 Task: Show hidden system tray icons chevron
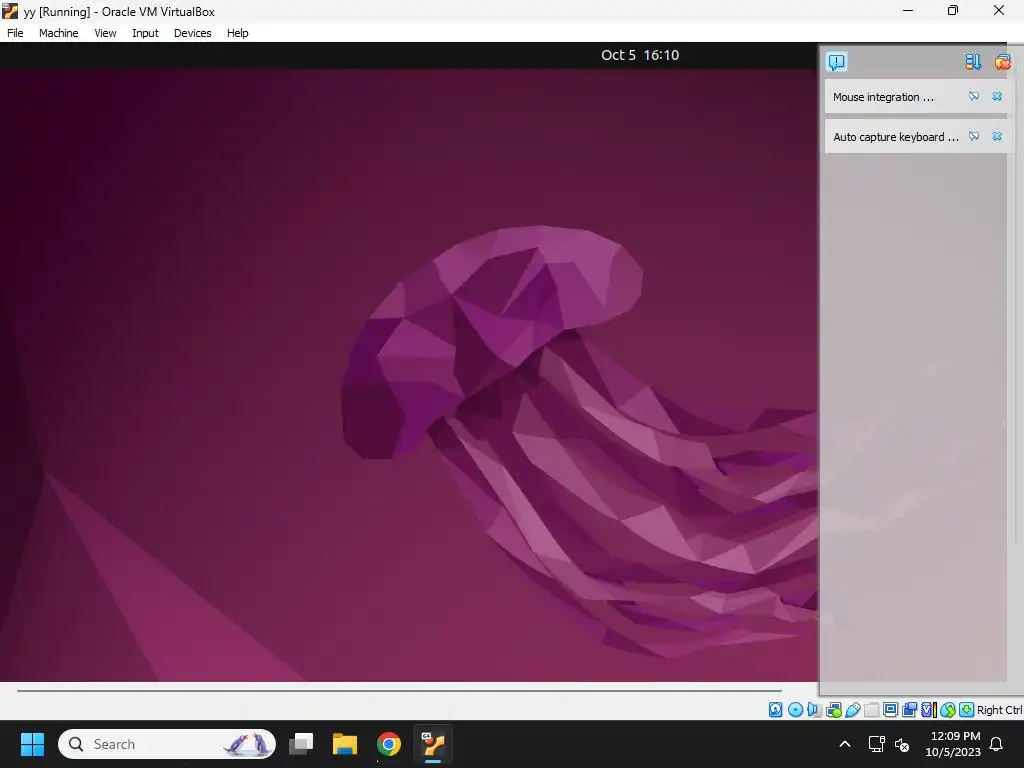(844, 744)
